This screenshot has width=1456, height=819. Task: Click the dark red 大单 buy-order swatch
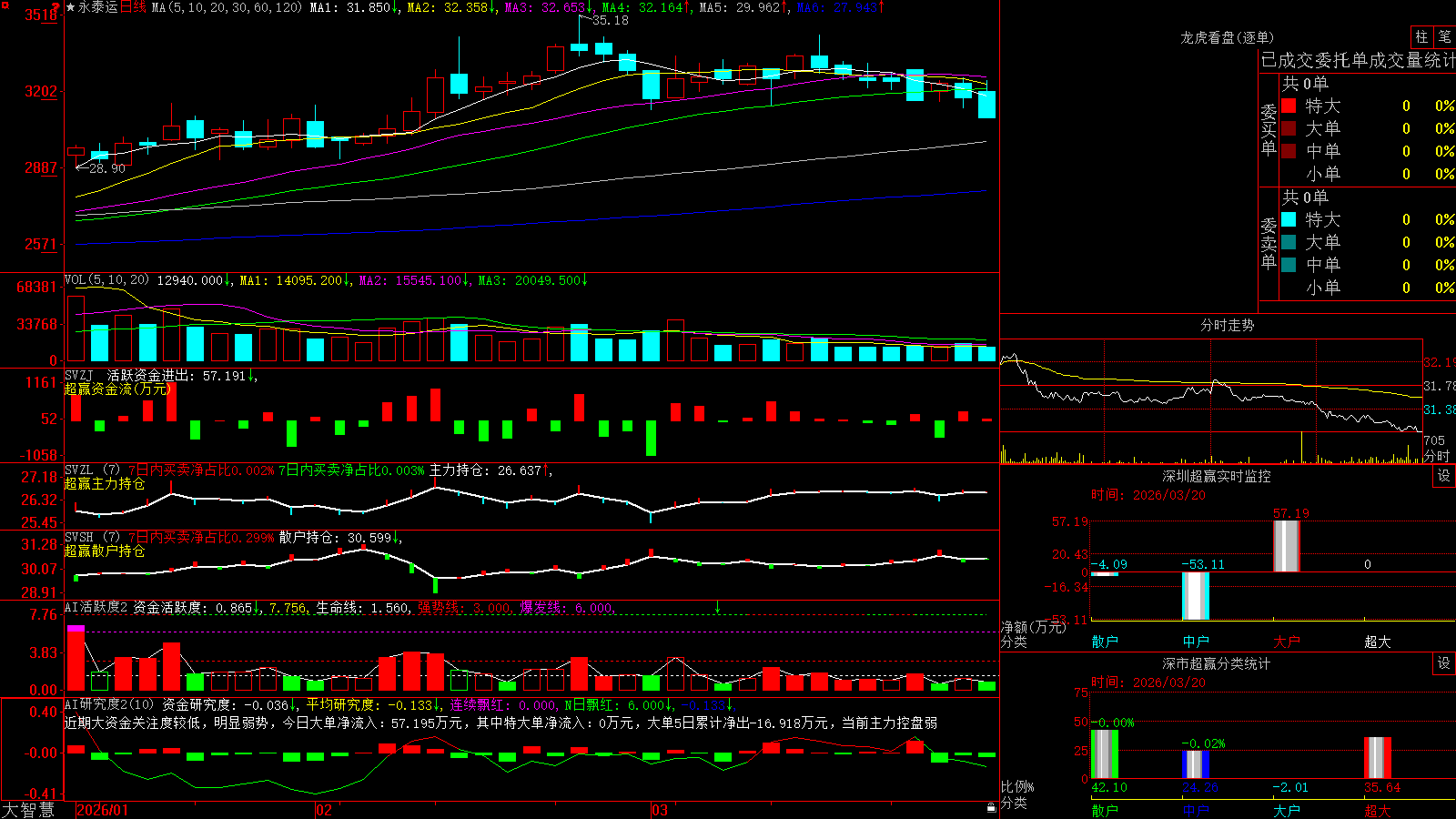coord(1289,128)
